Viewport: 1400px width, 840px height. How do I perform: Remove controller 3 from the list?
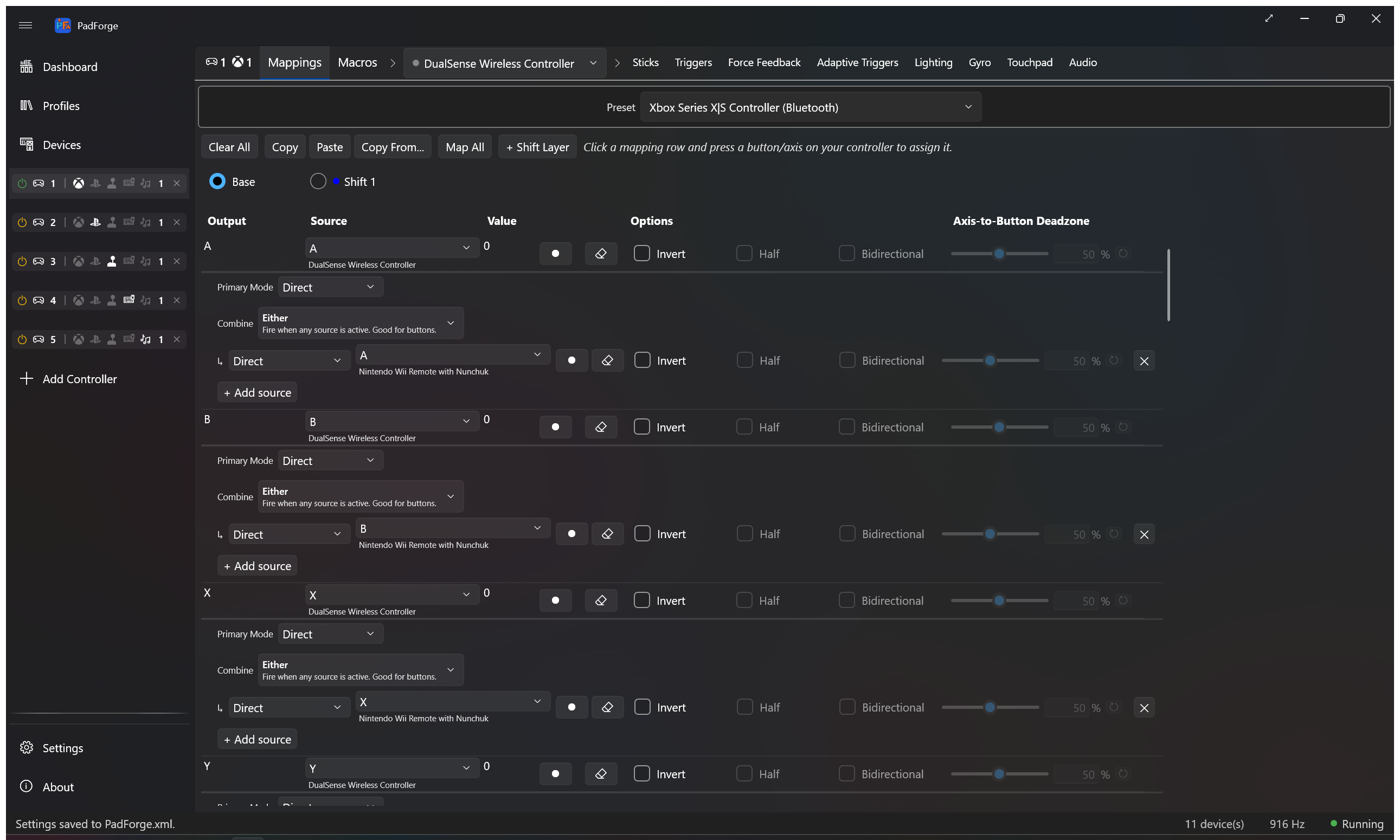177,262
